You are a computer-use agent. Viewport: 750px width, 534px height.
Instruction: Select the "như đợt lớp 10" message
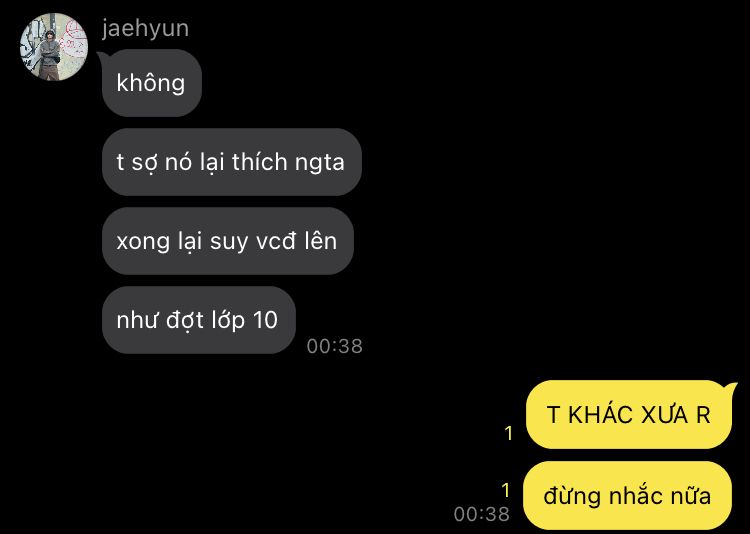tap(199, 320)
